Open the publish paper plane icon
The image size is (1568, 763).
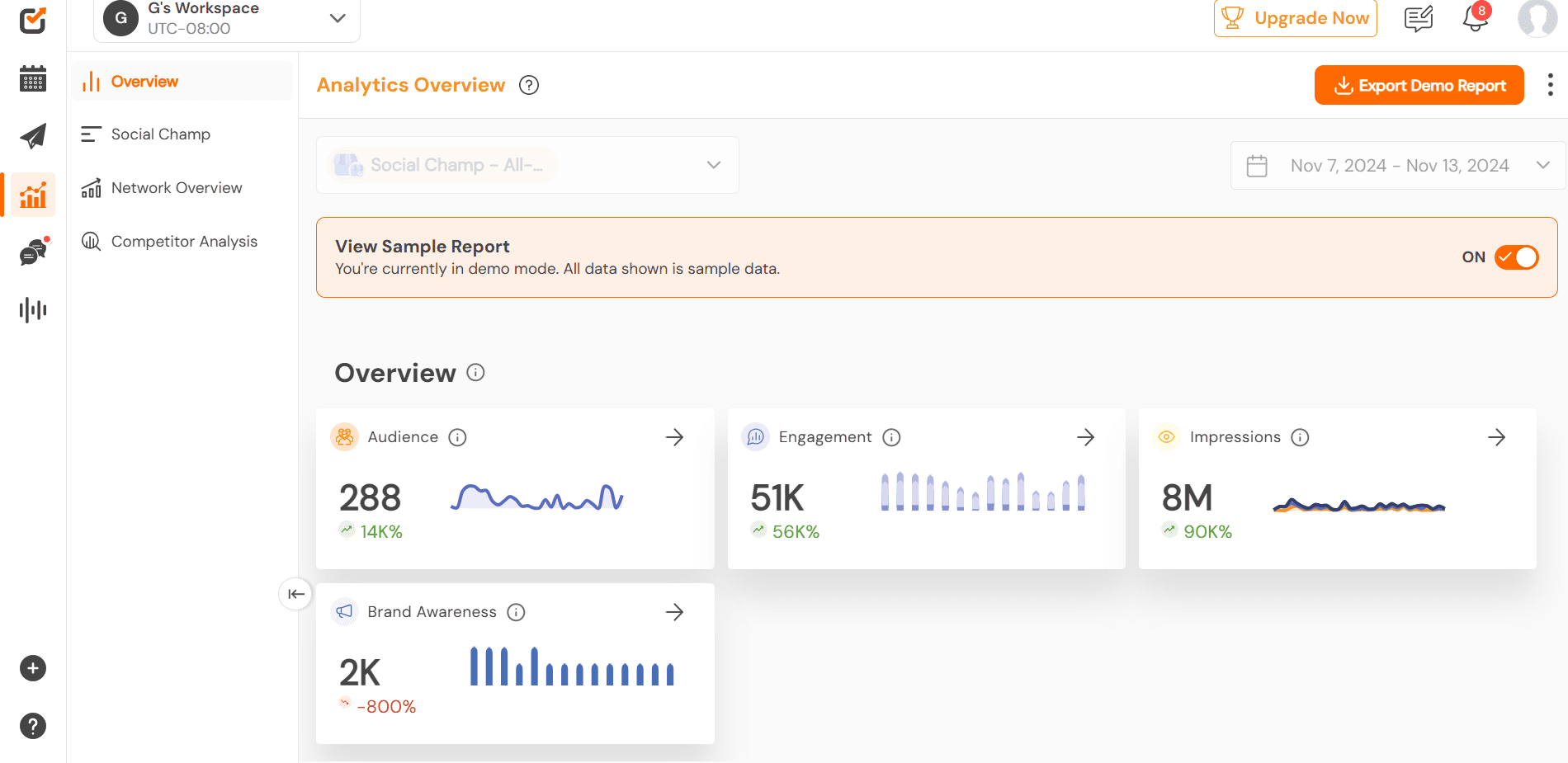(33, 136)
